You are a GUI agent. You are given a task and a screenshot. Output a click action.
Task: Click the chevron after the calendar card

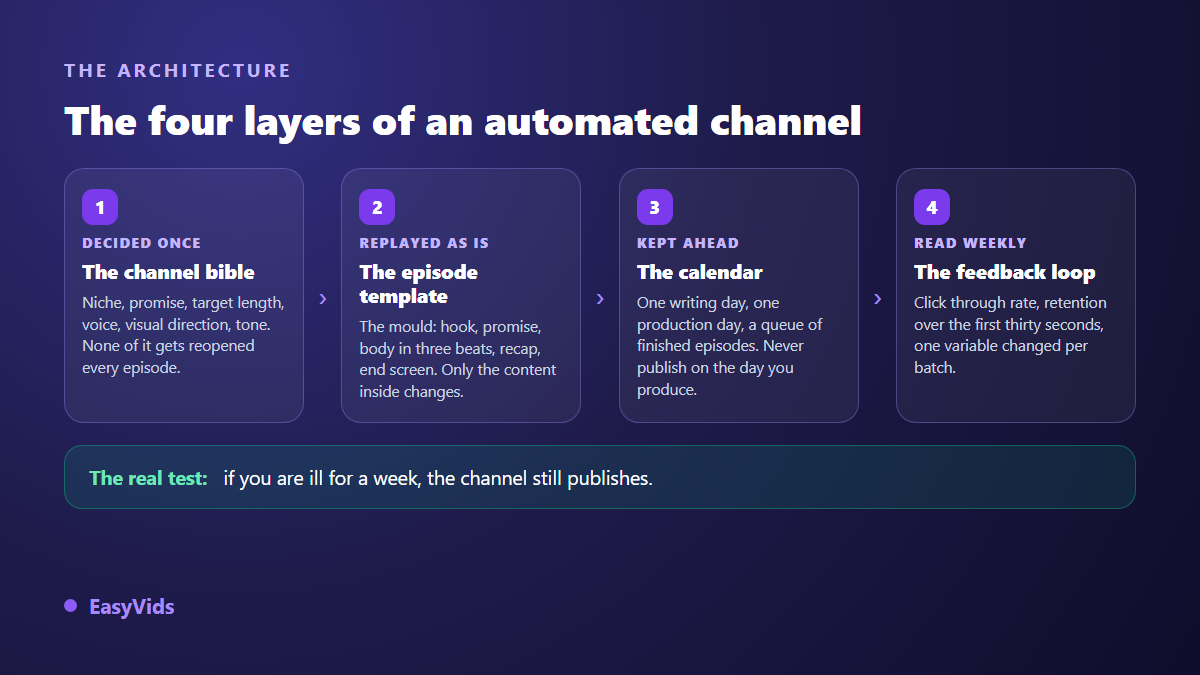tap(877, 298)
